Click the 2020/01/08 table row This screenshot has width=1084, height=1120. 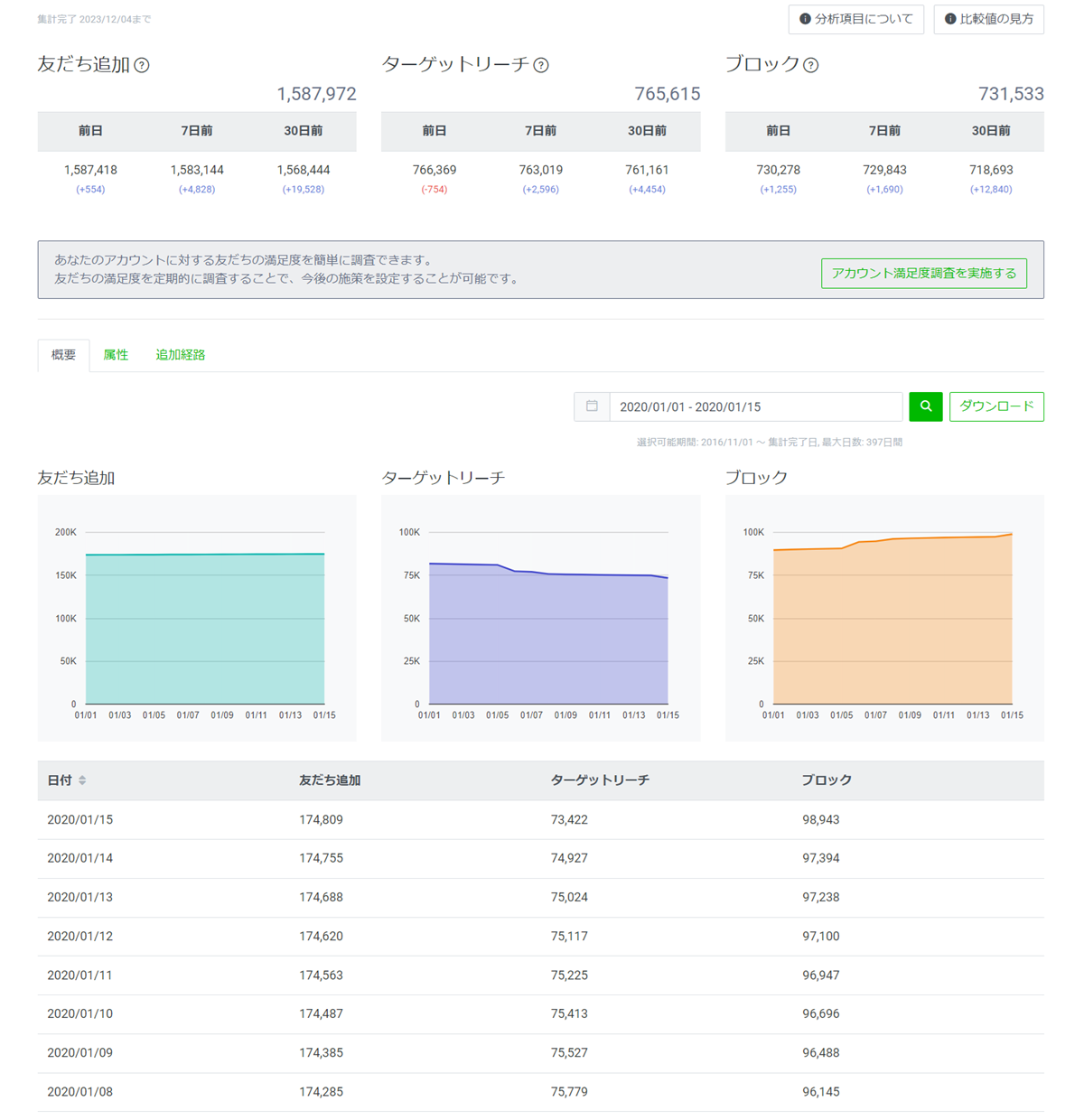coord(540,1092)
